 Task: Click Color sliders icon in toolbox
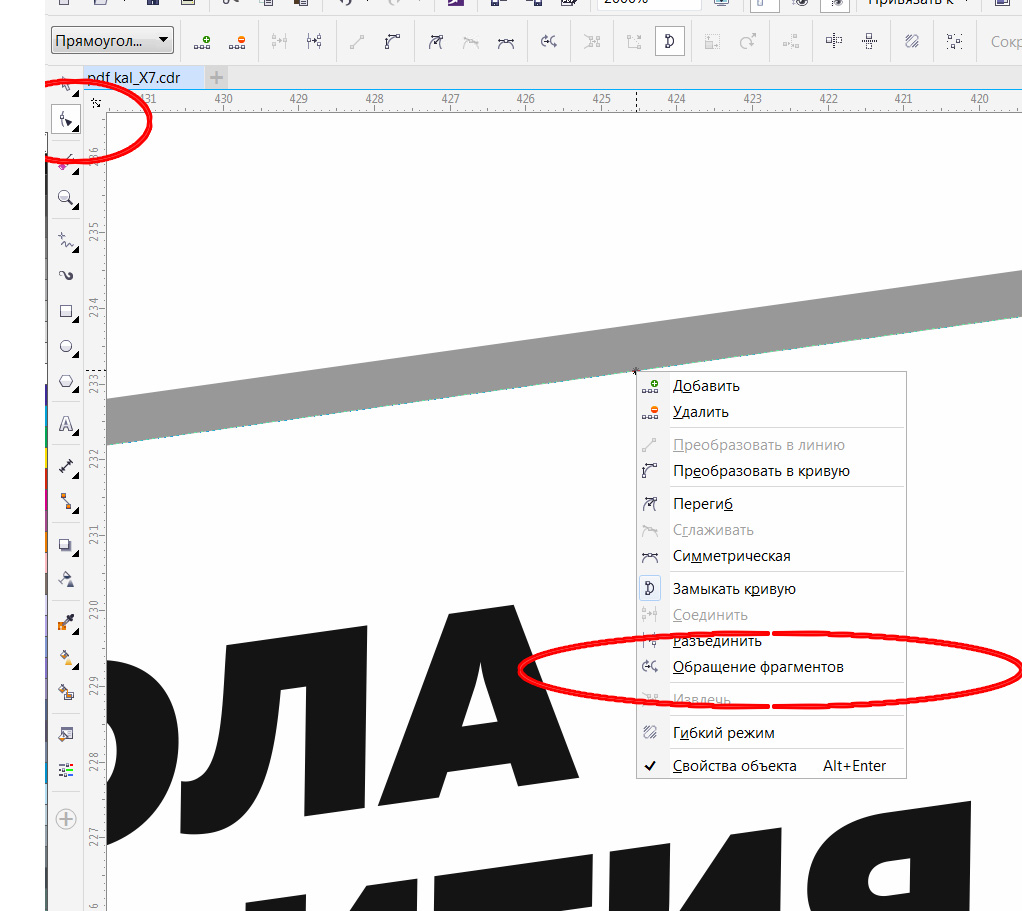click(x=66, y=770)
